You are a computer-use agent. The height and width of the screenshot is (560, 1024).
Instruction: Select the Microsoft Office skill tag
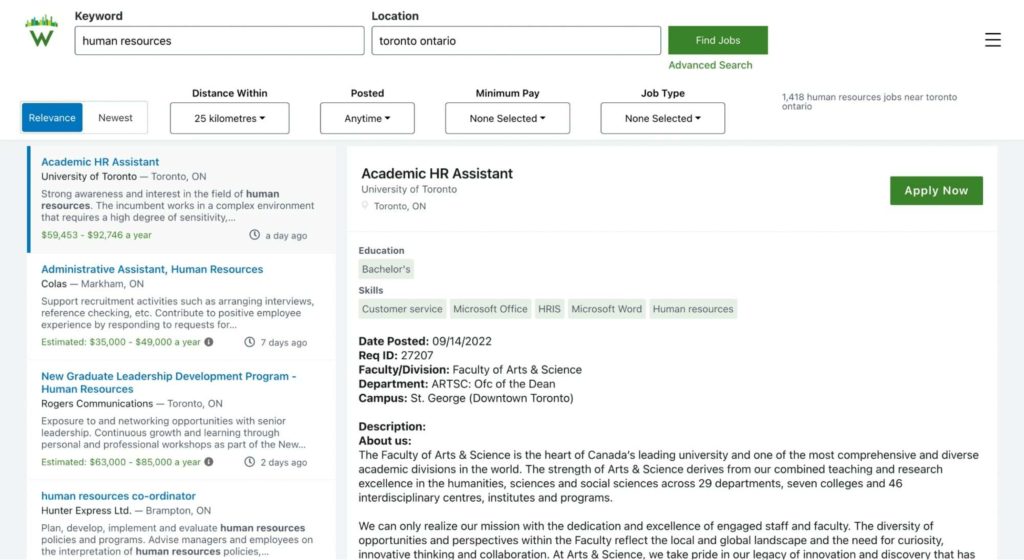490,309
